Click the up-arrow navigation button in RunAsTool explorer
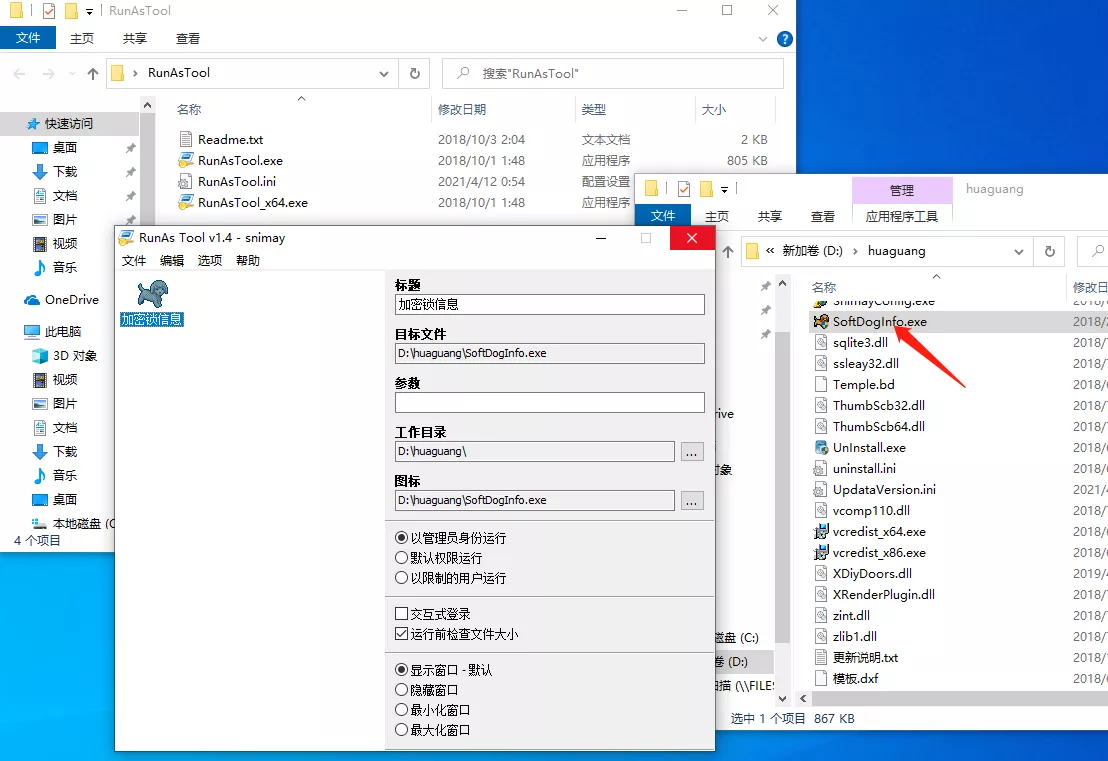Viewport: 1108px width, 761px height. coord(93,73)
